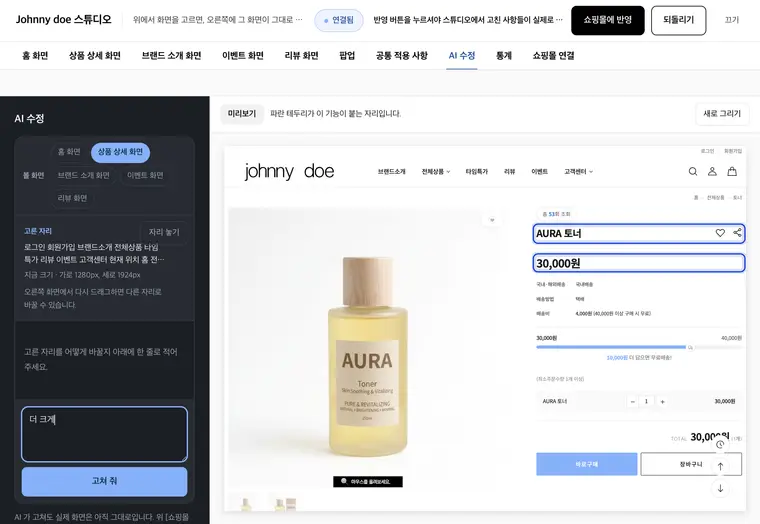
Task: Open the 통계 tab
Action: (x=504, y=56)
